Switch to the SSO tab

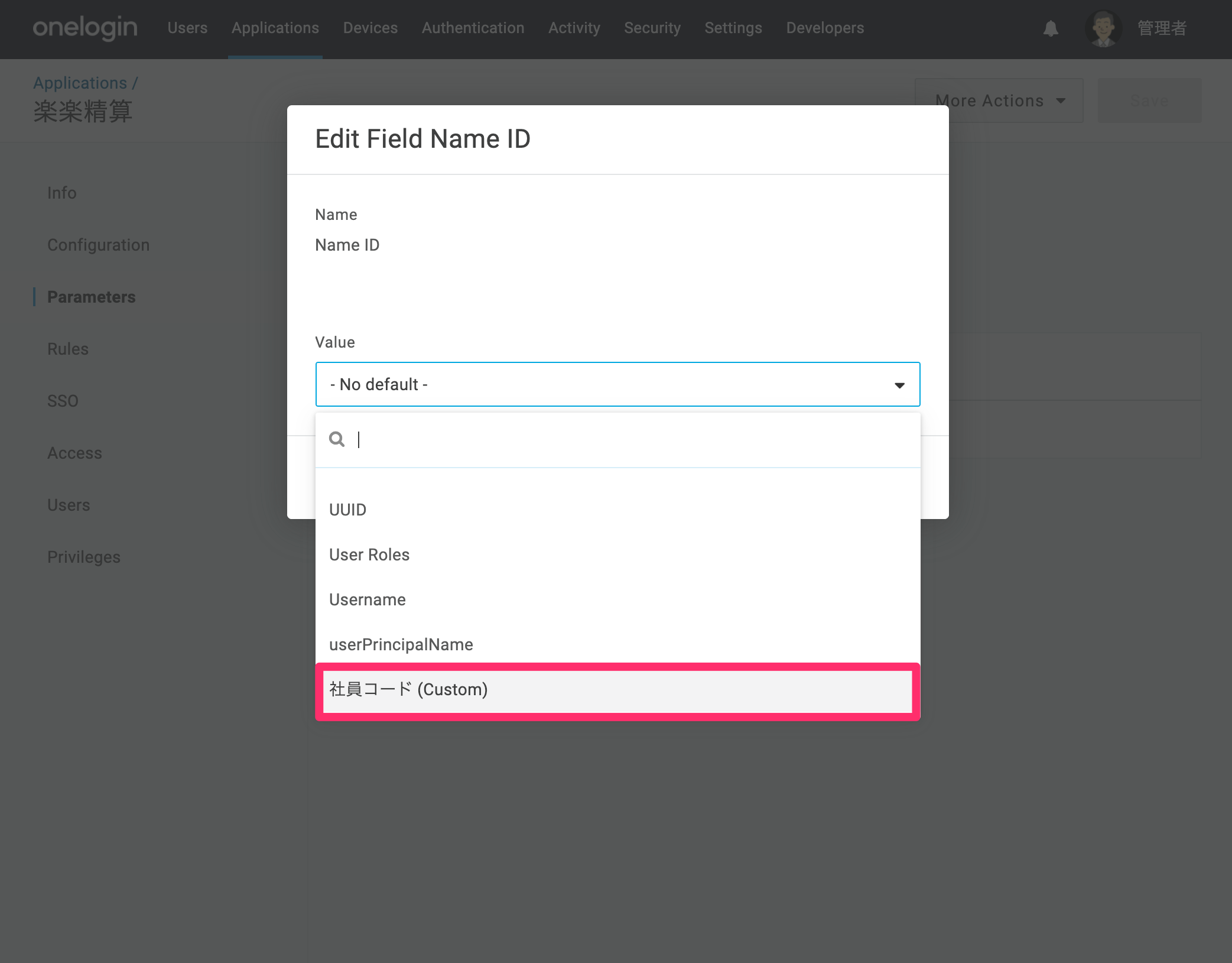tap(63, 401)
